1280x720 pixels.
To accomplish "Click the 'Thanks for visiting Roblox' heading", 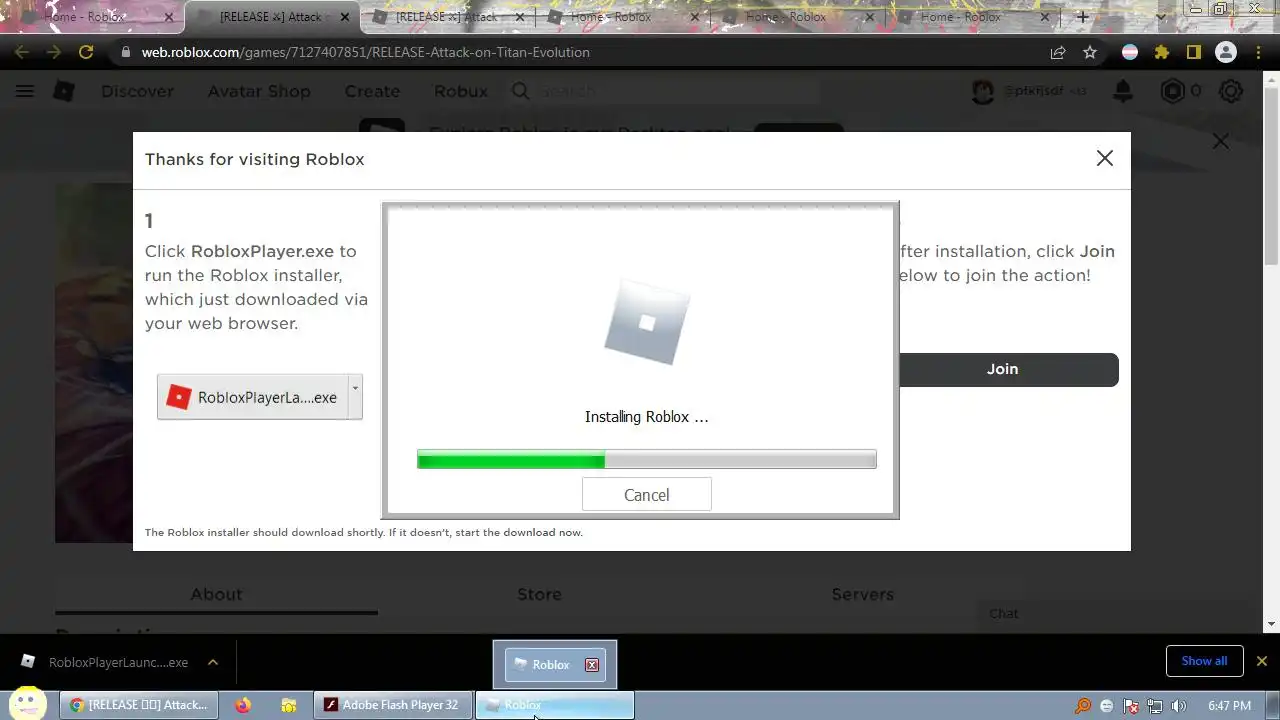I will (x=254, y=159).
